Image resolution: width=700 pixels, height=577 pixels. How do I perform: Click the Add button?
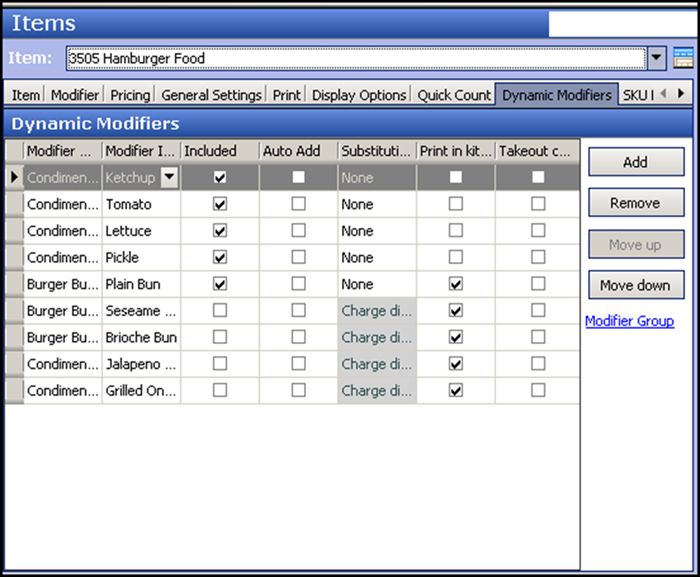point(636,162)
